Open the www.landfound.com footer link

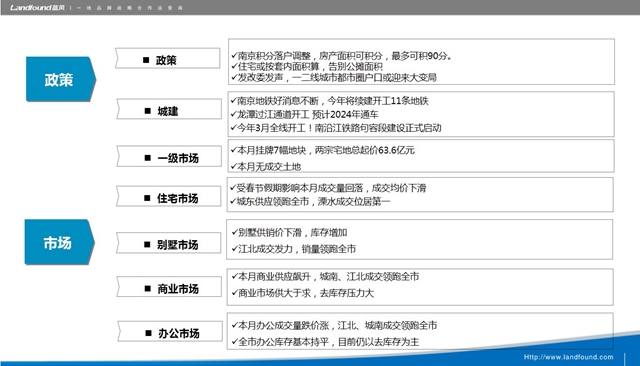click(x=569, y=357)
